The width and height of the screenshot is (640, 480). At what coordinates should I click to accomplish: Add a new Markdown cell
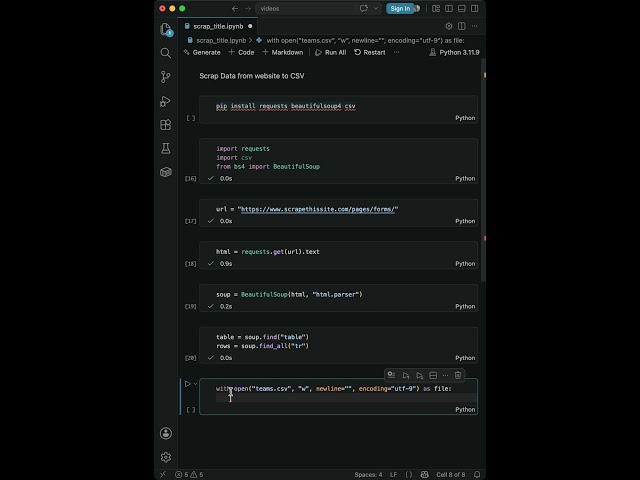[282, 52]
